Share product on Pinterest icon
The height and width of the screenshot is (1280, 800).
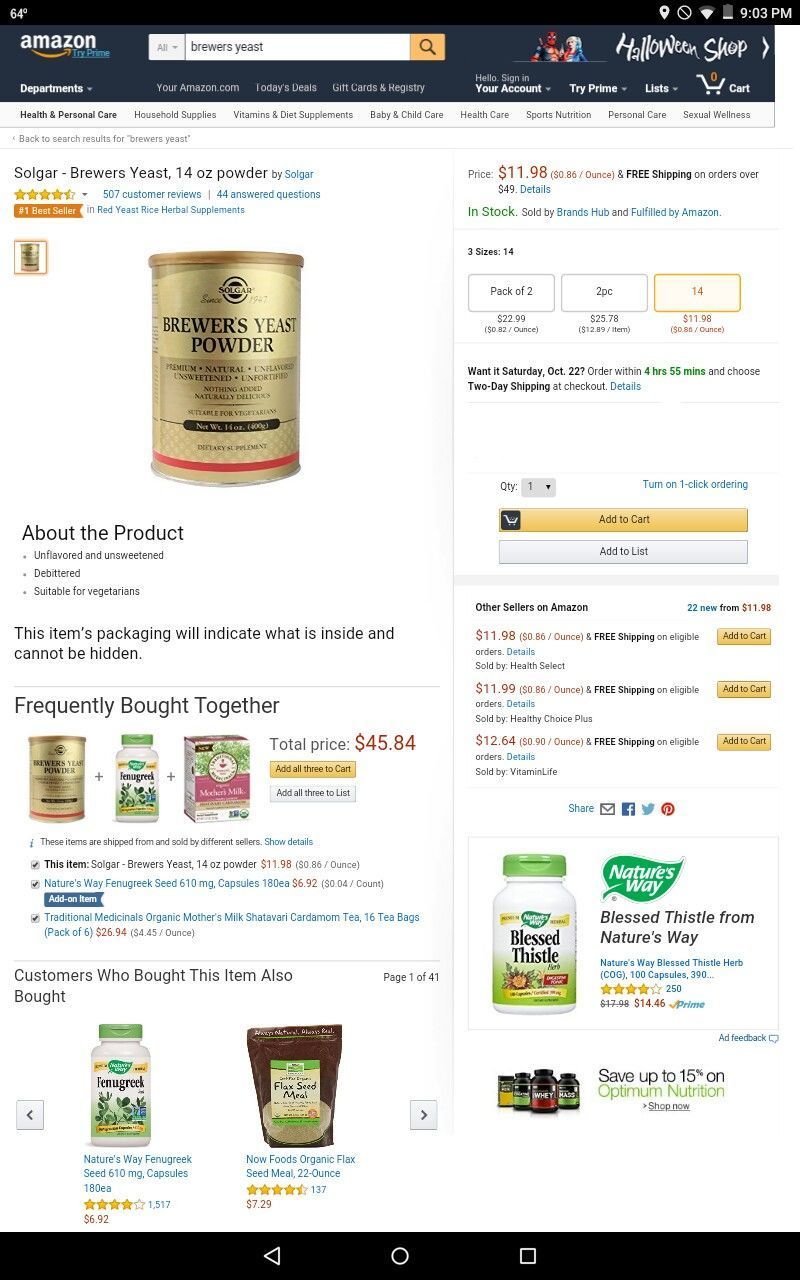pyautogui.click(x=668, y=809)
